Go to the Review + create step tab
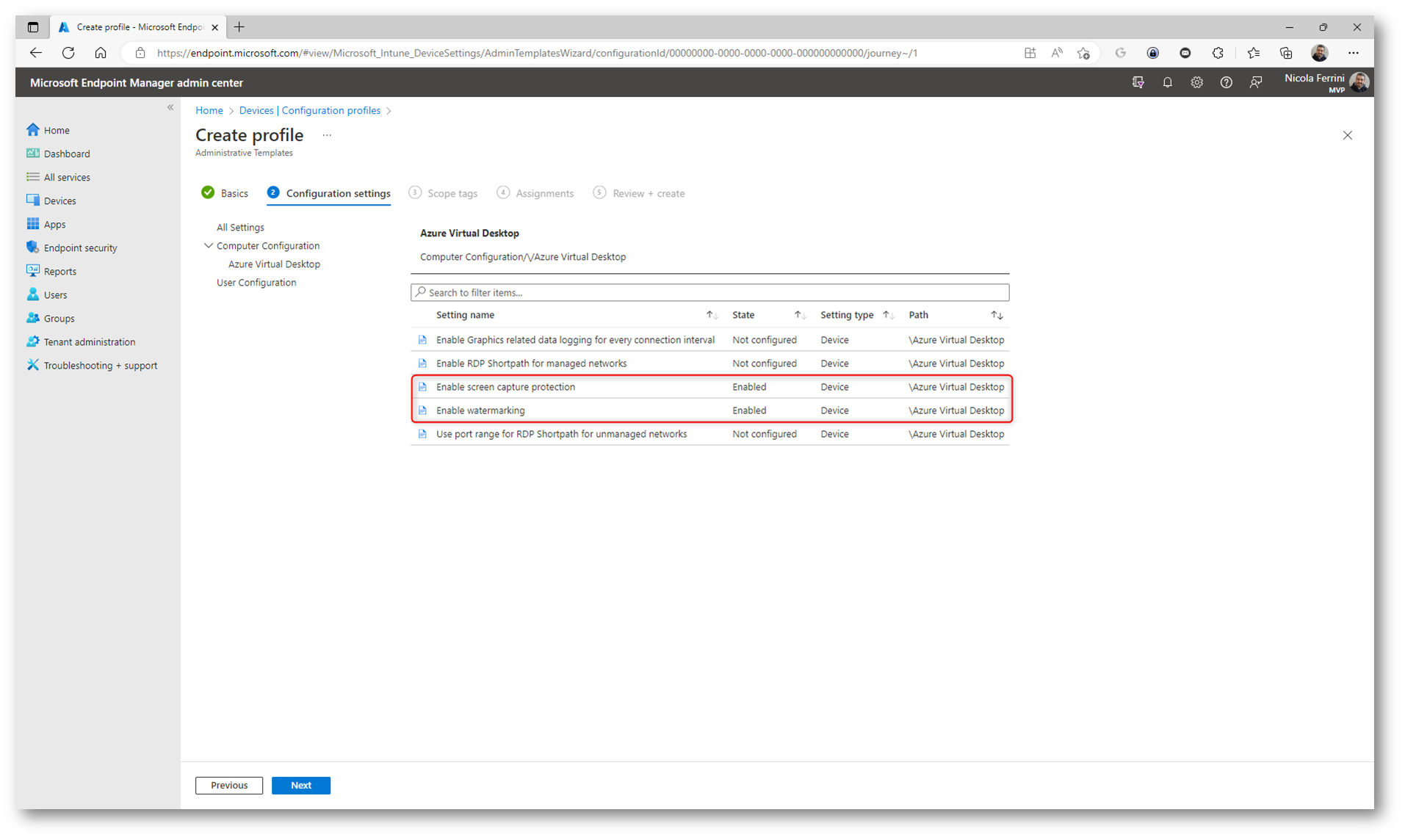1405x840 pixels. [639, 193]
